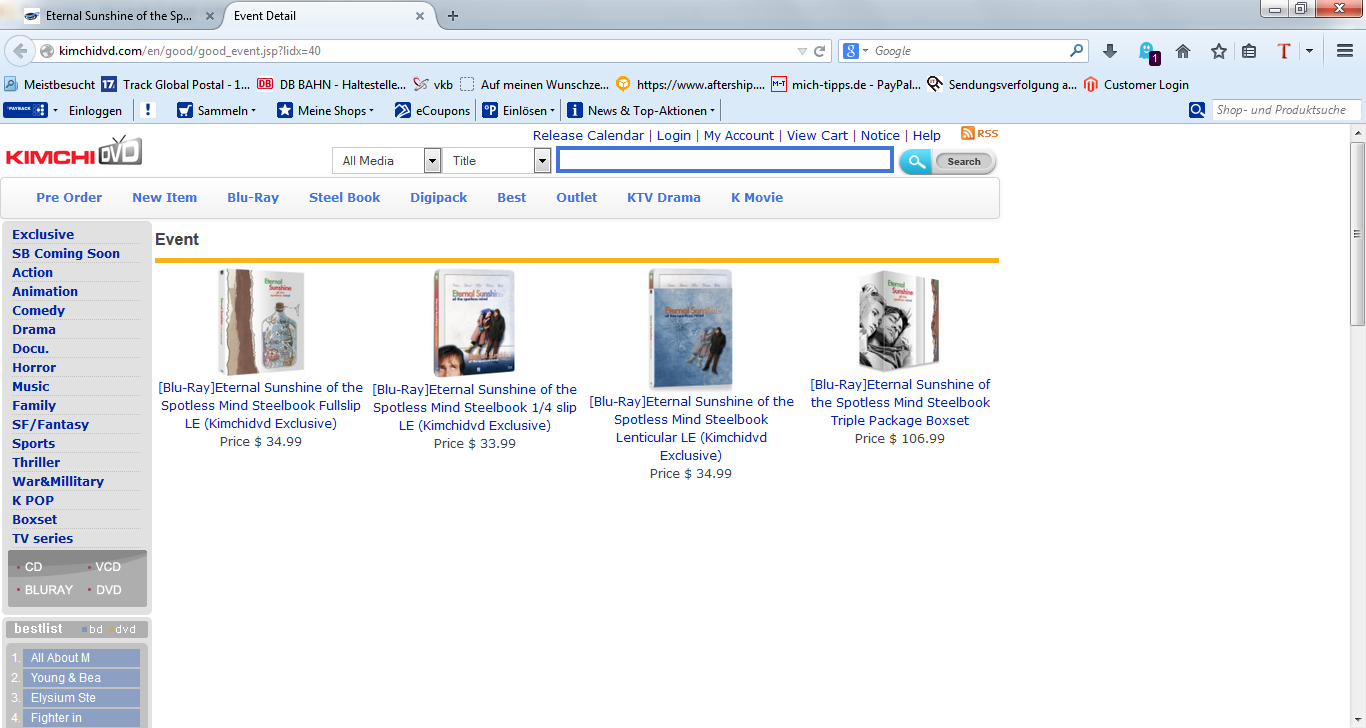
Task: Click the browser address bar URL
Action: pos(190,51)
